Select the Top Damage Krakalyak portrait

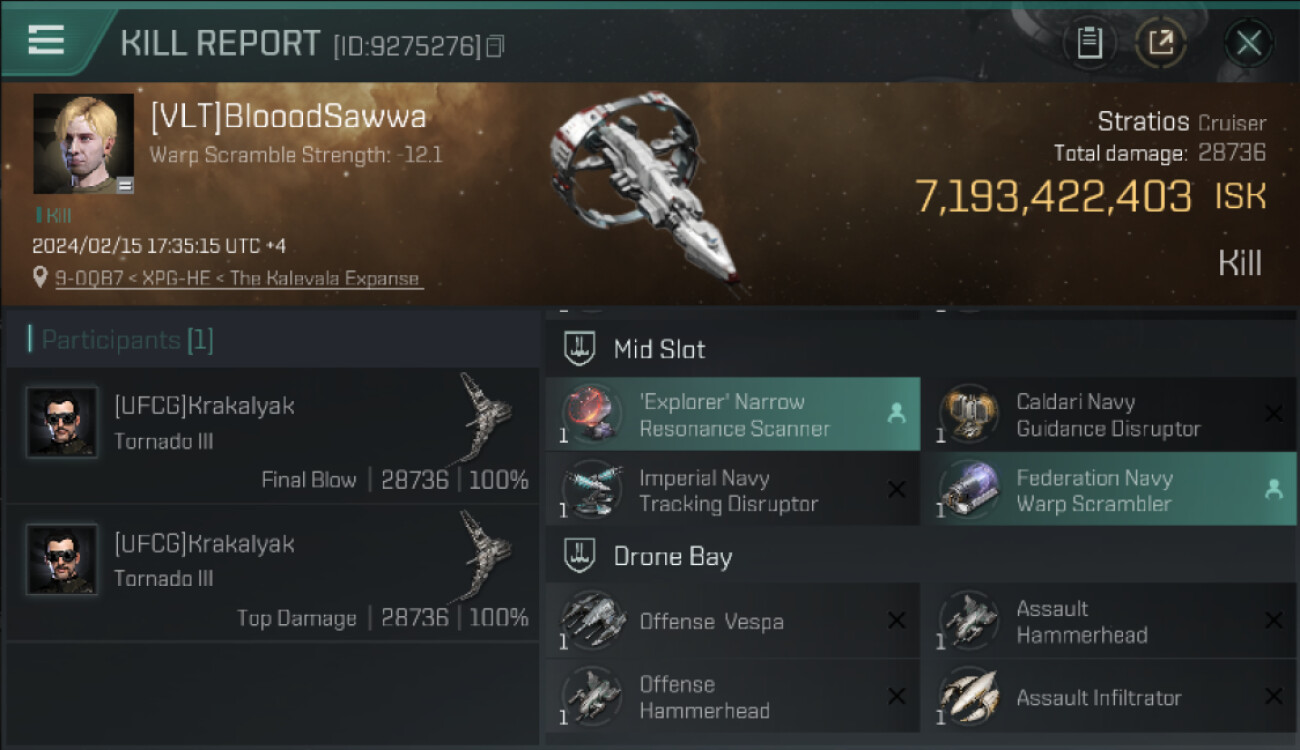point(62,559)
